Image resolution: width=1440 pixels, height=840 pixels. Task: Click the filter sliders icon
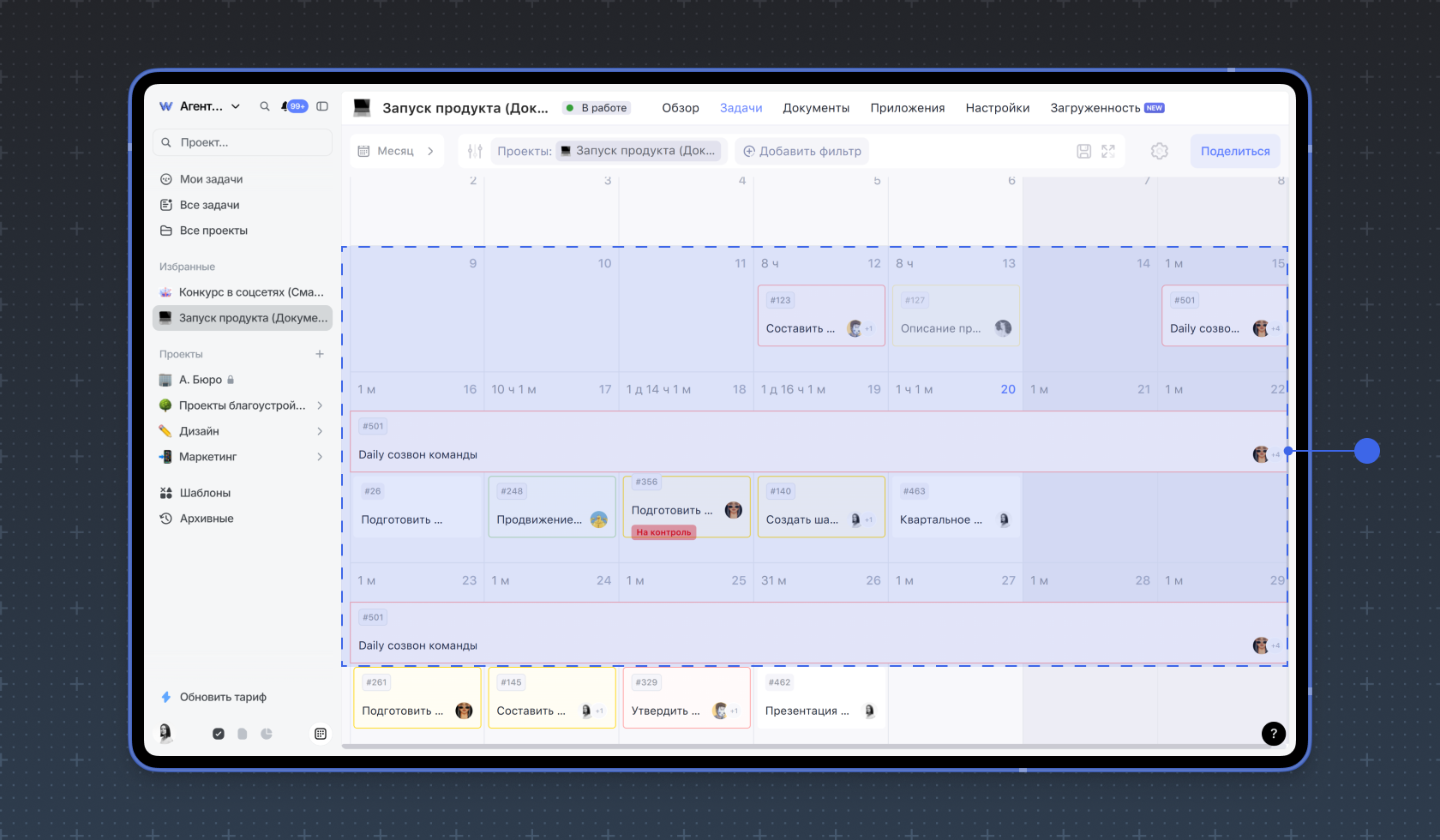point(475,151)
